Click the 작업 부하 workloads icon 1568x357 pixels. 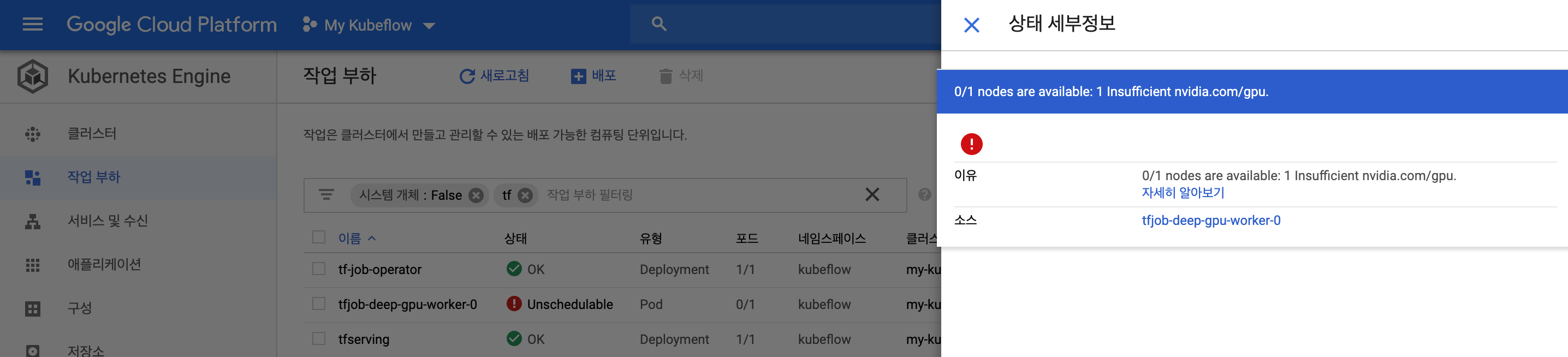point(33,177)
